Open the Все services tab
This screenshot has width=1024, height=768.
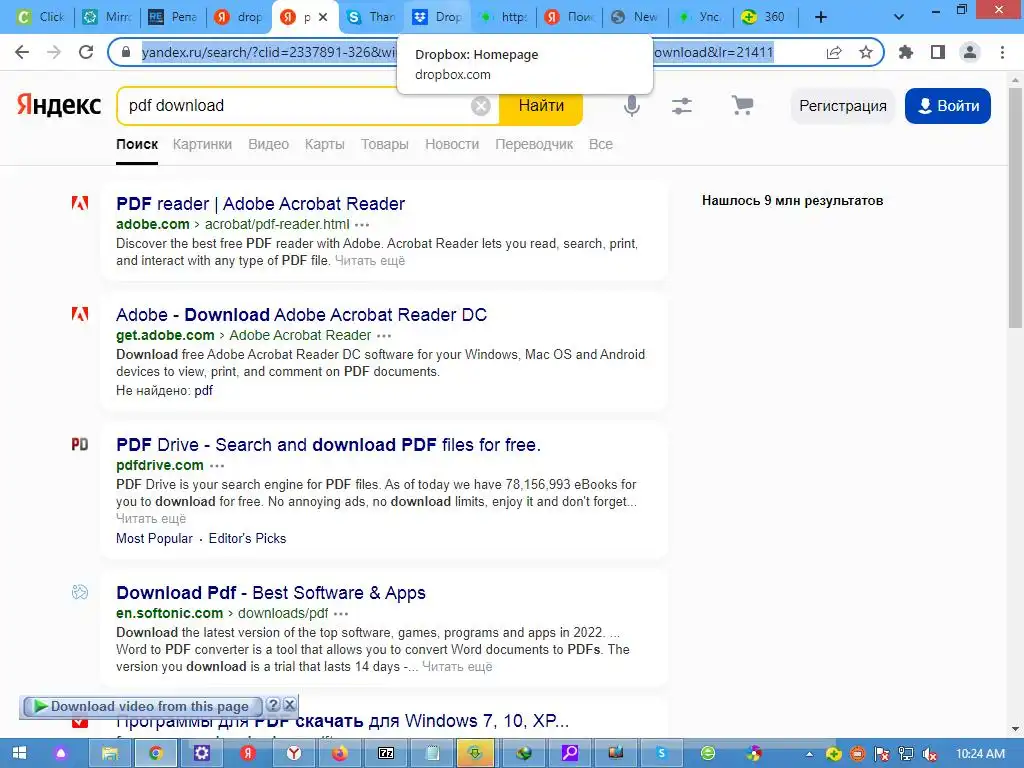click(601, 144)
